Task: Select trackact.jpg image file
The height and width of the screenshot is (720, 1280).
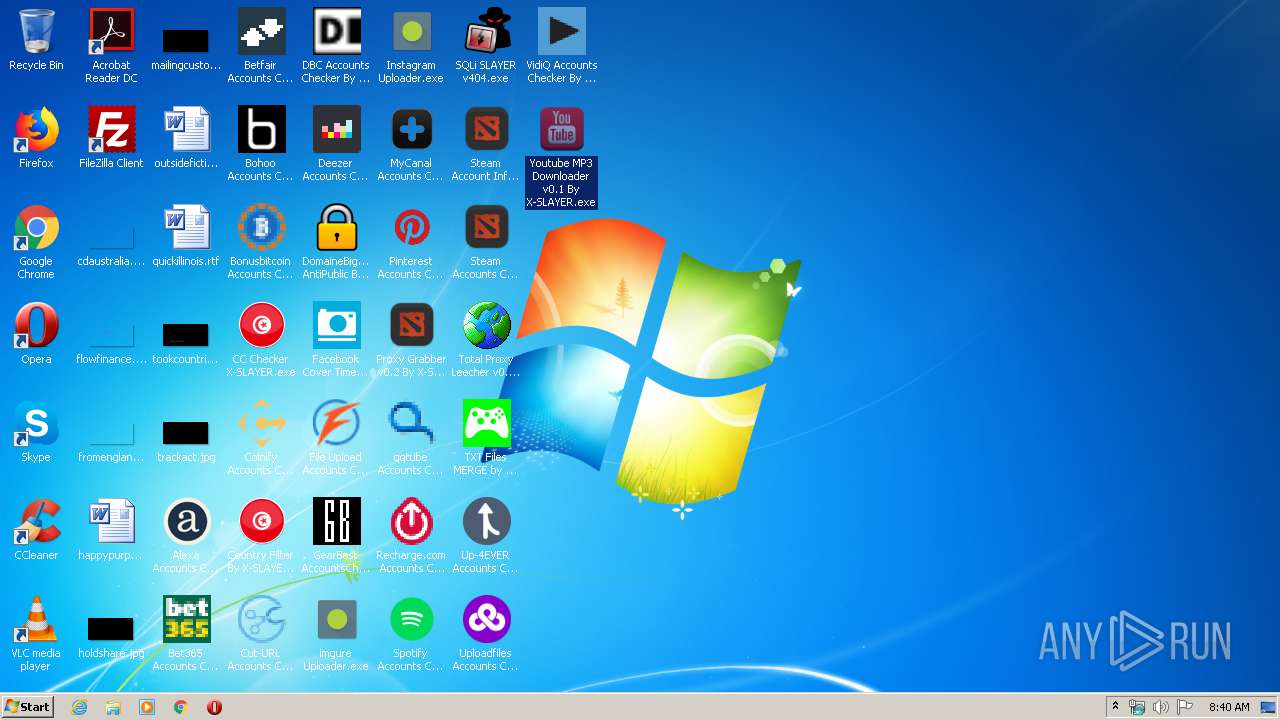Action: click(x=186, y=438)
